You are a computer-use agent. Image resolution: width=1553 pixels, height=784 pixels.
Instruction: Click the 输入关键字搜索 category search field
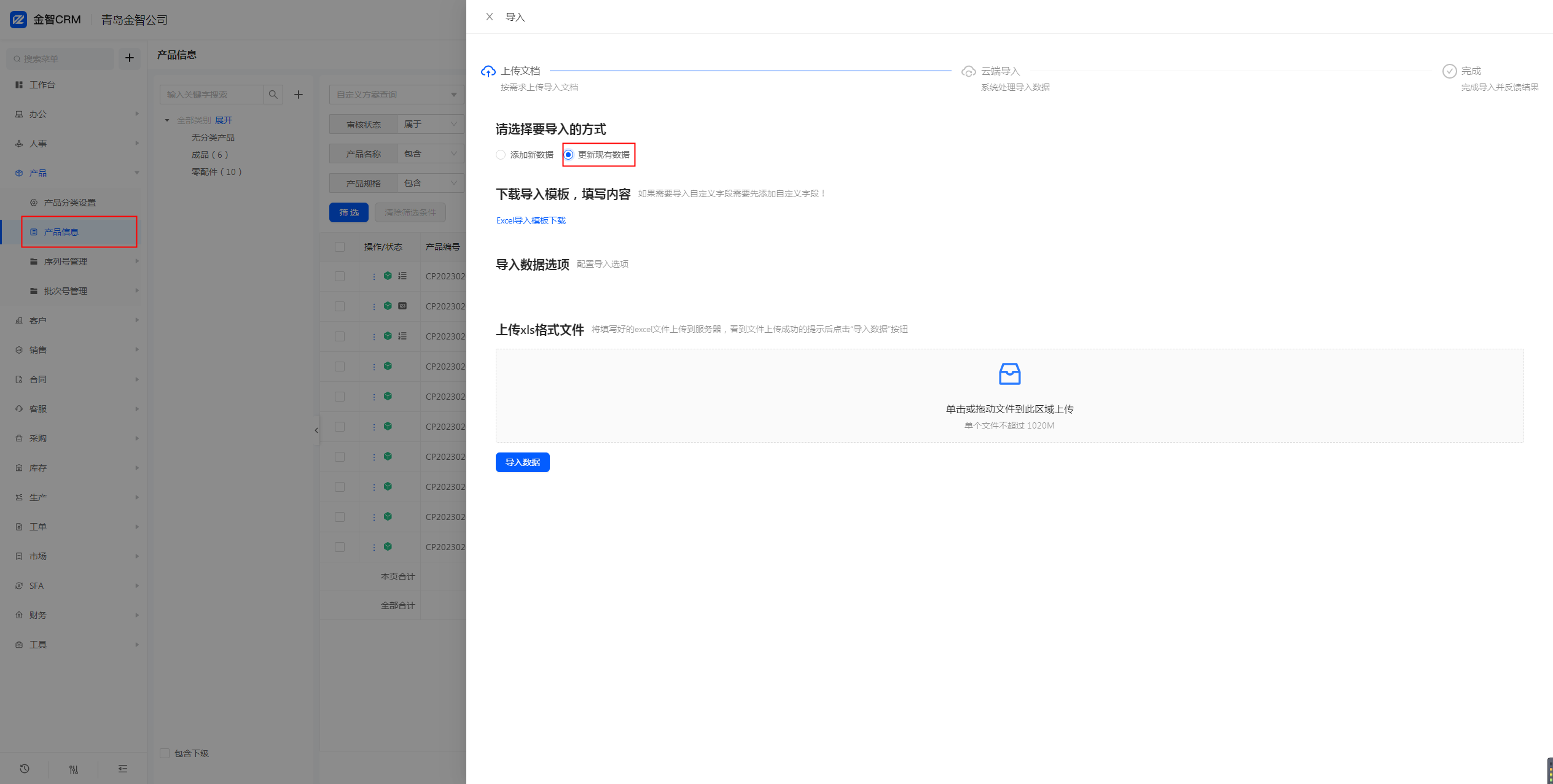coord(212,95)
